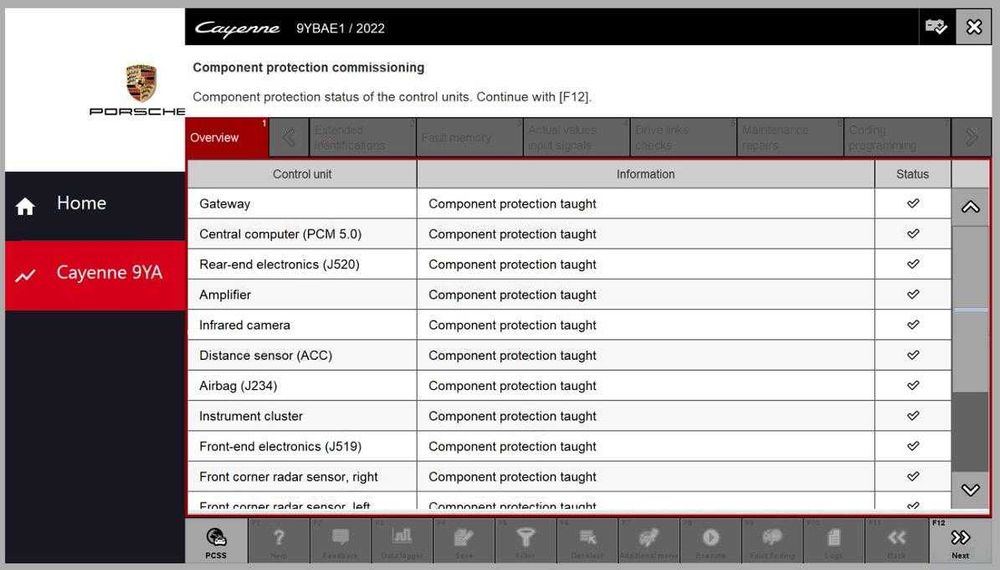Click the Infrared camera status check mark
Image resolution: width=1000 pixels, height=570 pixels.
pos(913,325)
